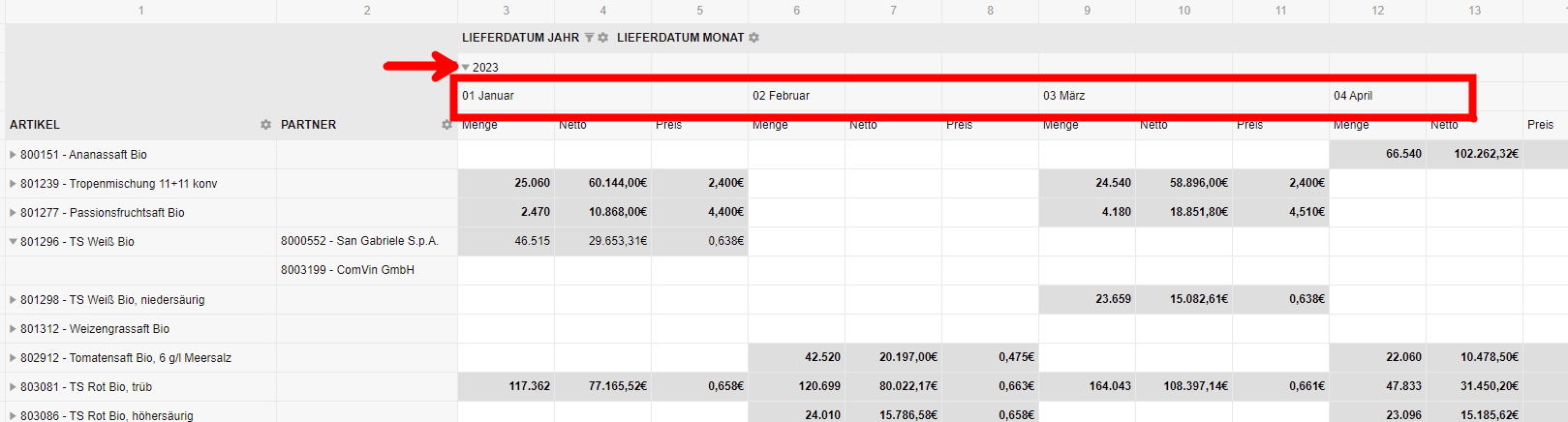Open the LIEFERDATUM MONAT gear settings
The image size is (1568, 422).
point(753,38)
